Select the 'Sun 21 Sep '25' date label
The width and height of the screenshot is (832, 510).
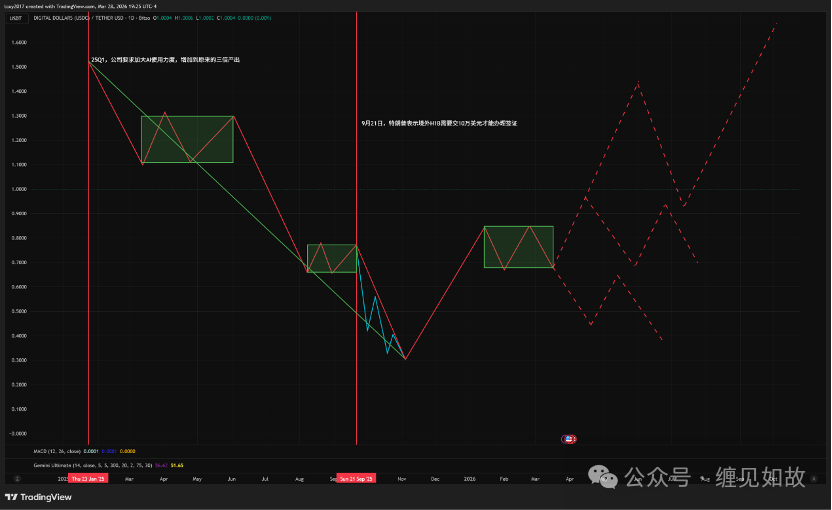[356, 479]
